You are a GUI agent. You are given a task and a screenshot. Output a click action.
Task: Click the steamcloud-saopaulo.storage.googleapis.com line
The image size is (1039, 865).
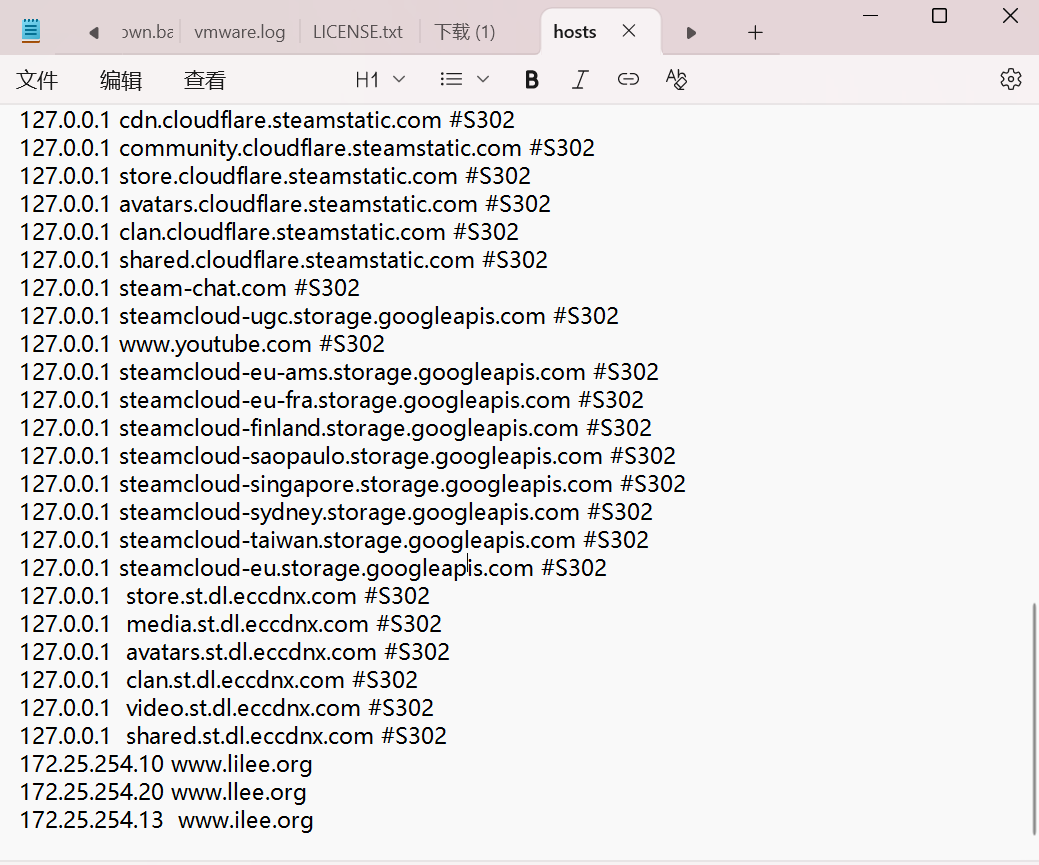(347, 456)
